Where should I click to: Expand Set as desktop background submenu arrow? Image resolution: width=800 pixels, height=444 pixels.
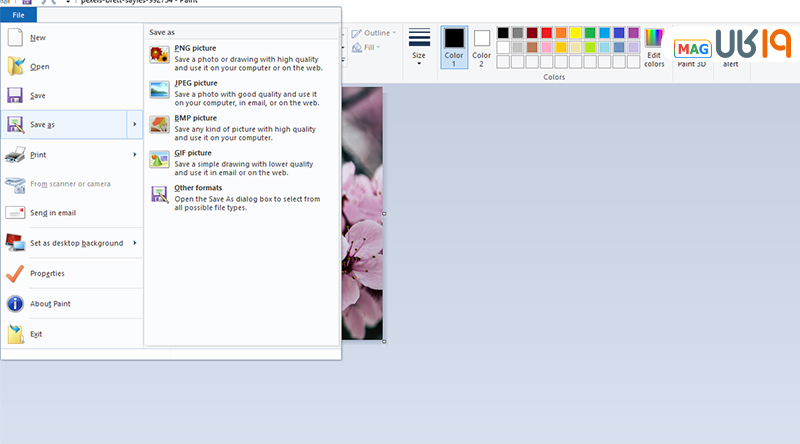(x=135, y=243)
